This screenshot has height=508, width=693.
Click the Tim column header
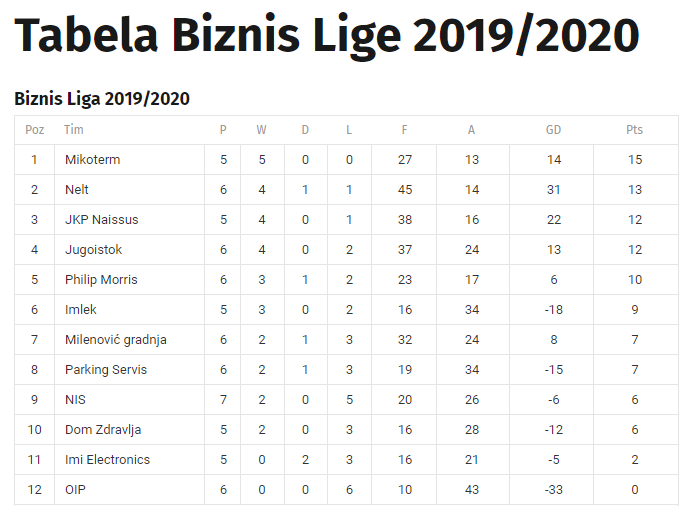point(74,130)
